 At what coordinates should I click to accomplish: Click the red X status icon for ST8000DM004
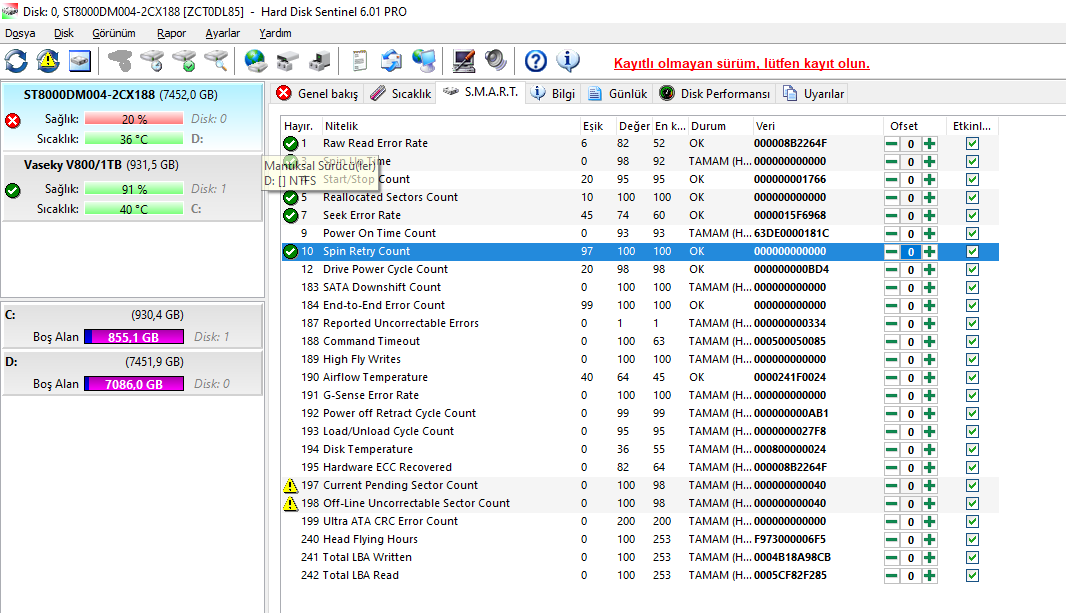pyautogui.click(x=13, y=121)
